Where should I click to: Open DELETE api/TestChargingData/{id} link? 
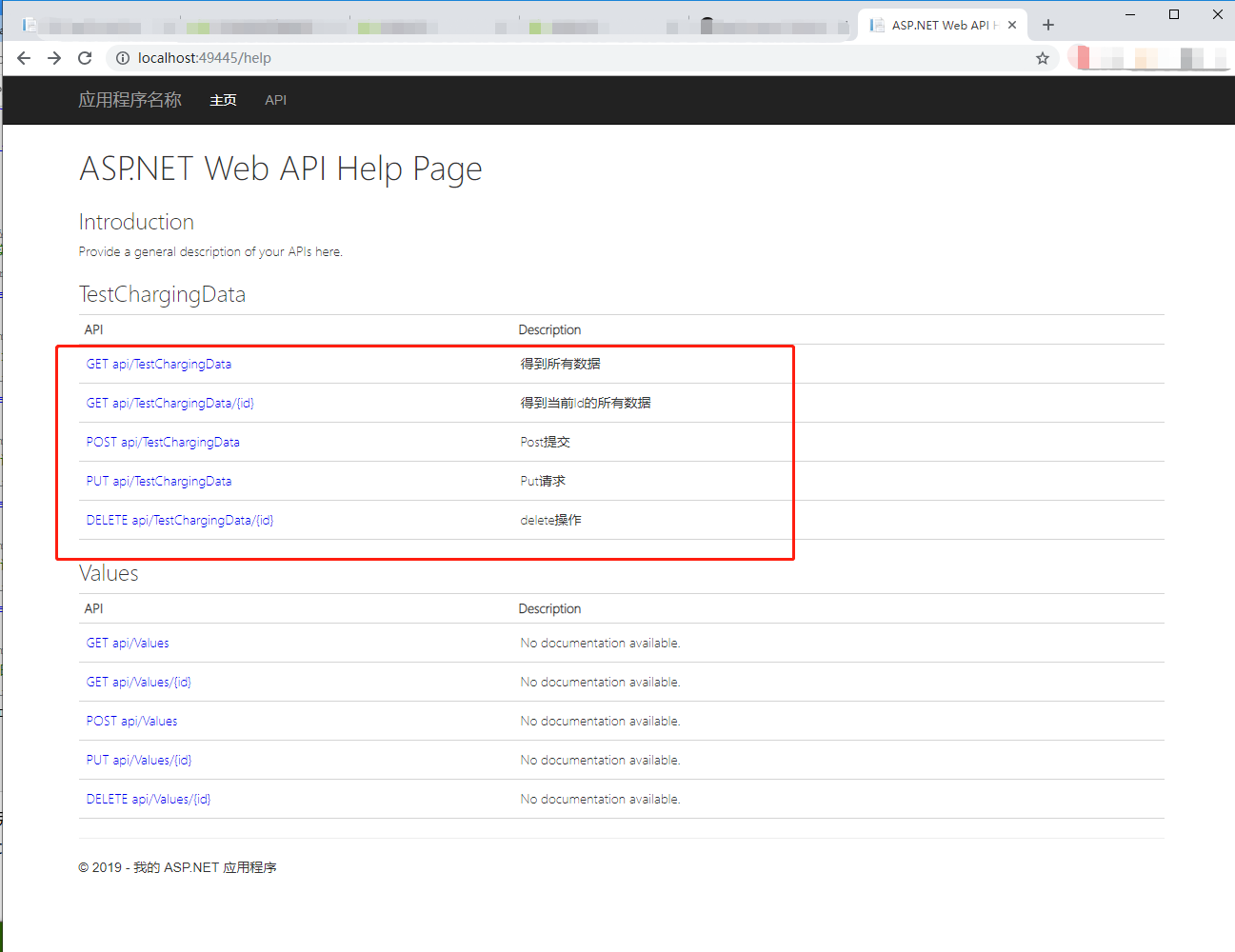click(x=180, y=520)
